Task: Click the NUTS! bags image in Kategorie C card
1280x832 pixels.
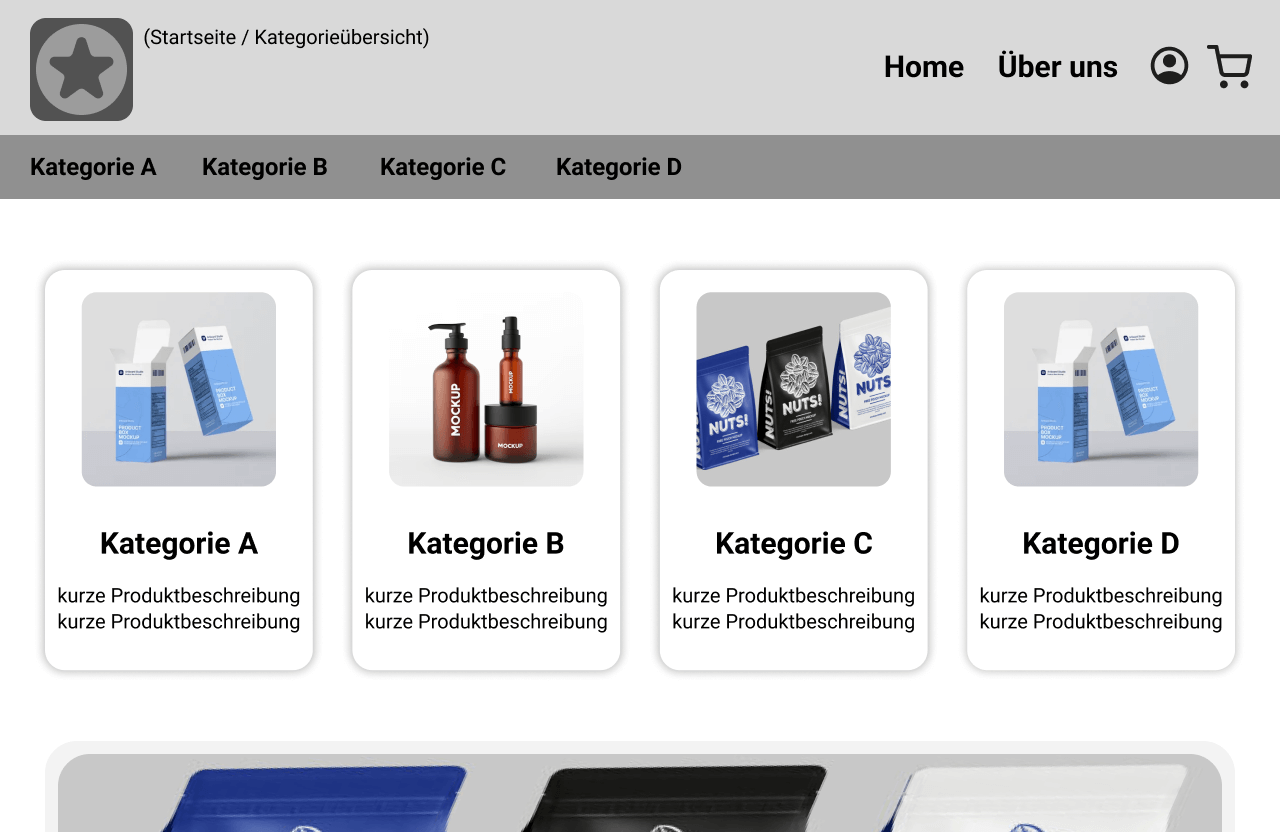Action: click(793, 389)
